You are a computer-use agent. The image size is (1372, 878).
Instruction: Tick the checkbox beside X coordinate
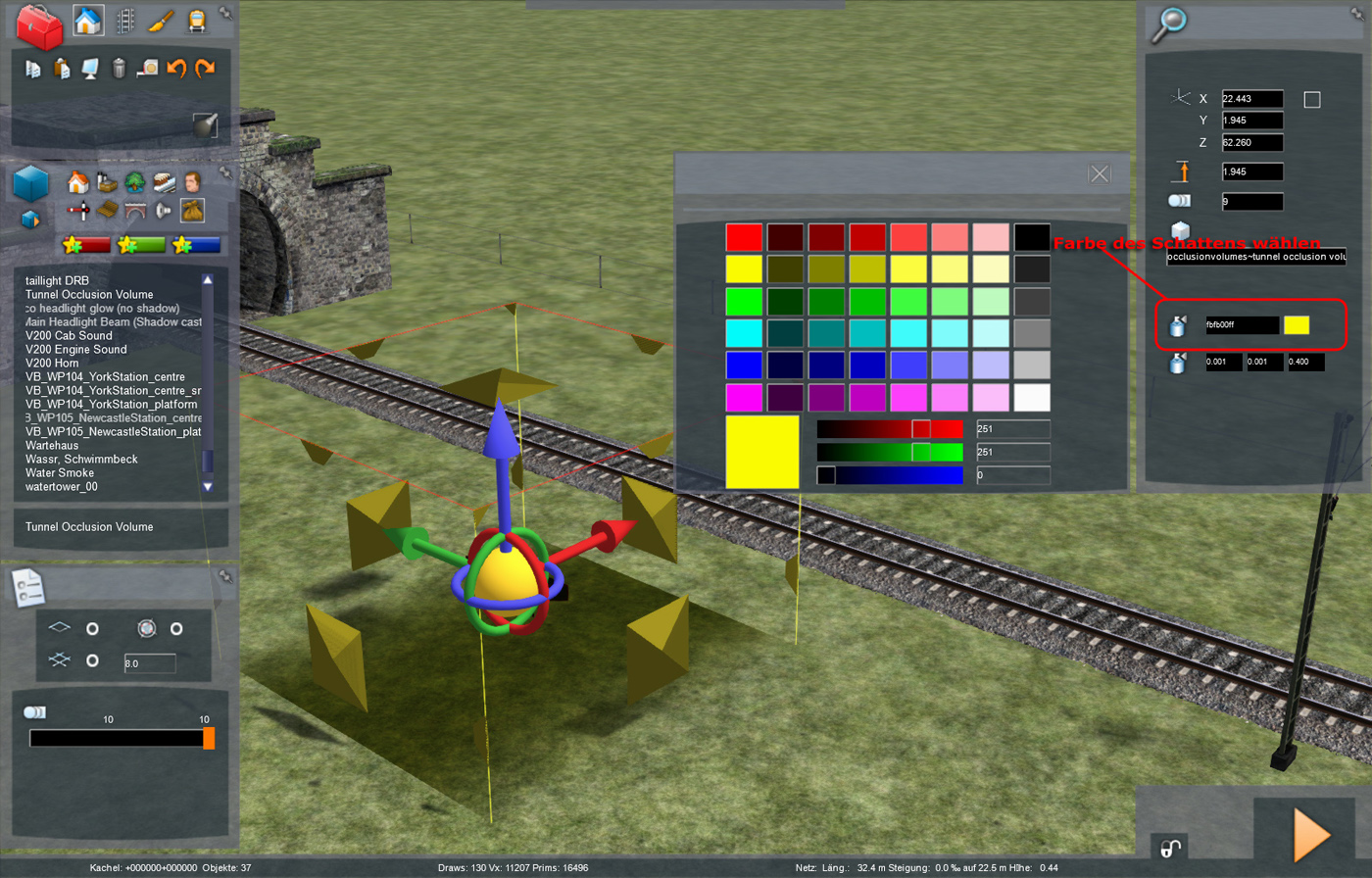tap(1312, 99)
